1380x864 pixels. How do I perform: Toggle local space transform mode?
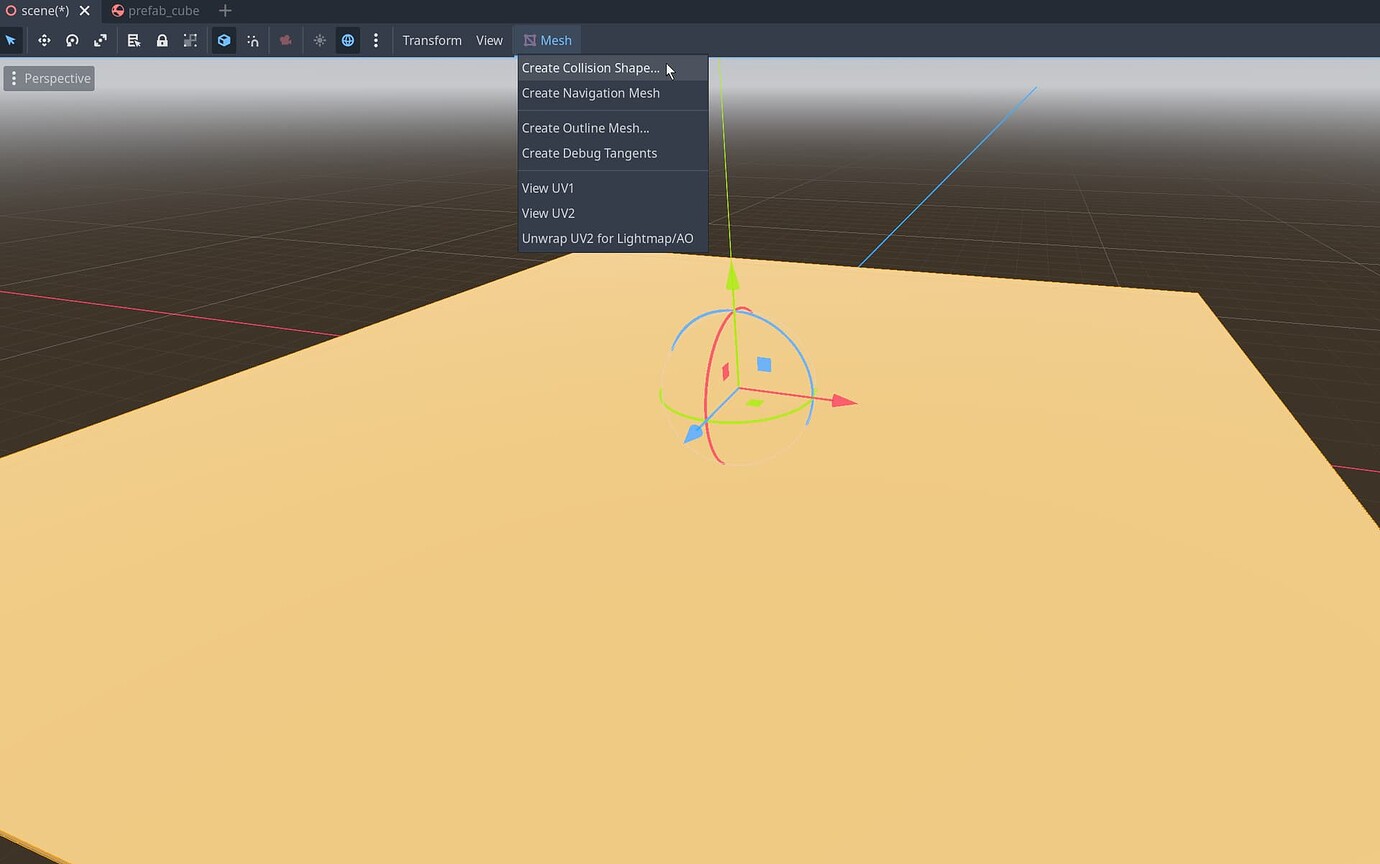point(223,40)
